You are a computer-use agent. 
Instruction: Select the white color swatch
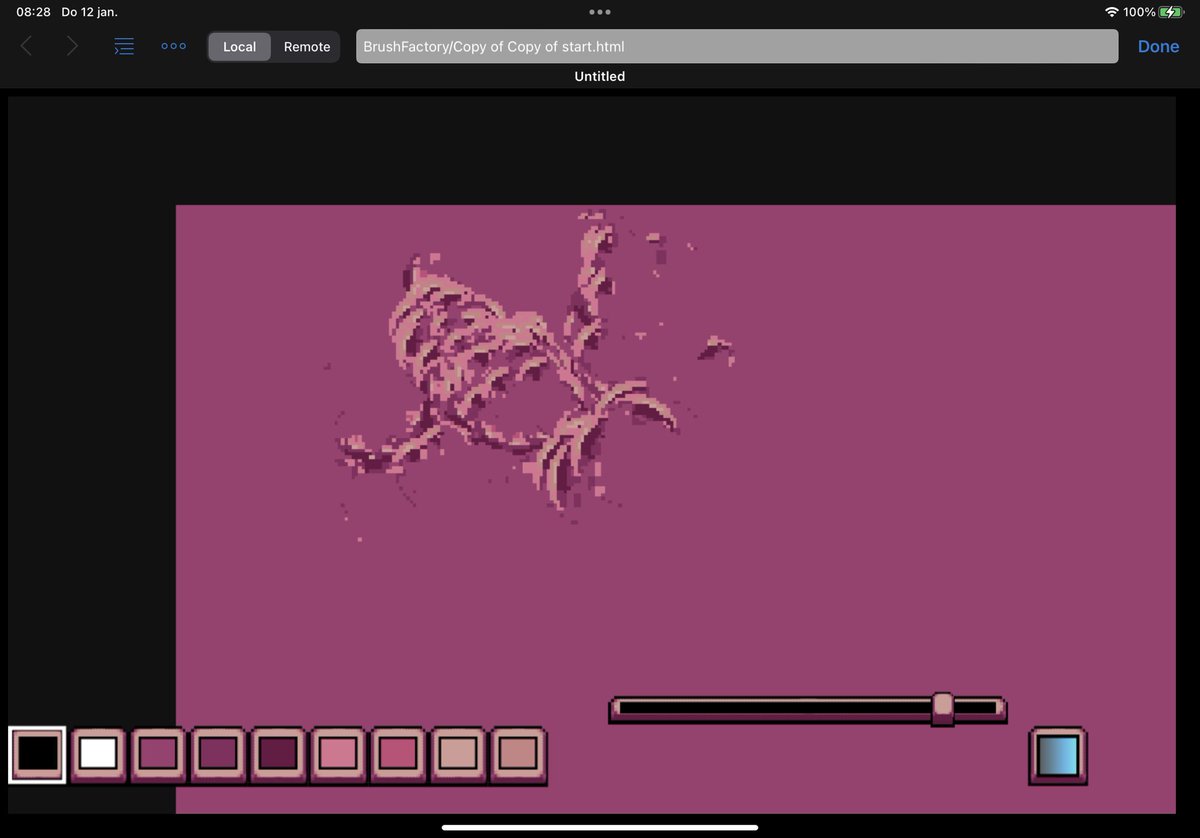97,755
